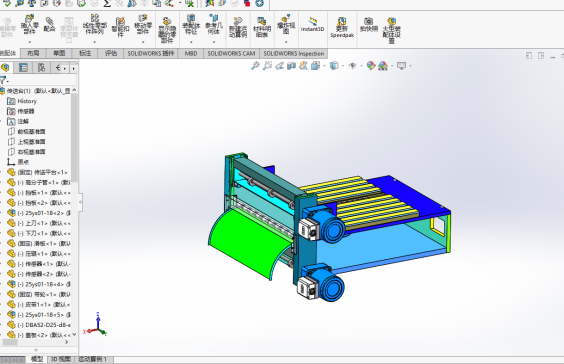564x364 pixels.
Task: Open dropdown arrow under Insert Components (插入零部件)
Action: click(29, 42)
